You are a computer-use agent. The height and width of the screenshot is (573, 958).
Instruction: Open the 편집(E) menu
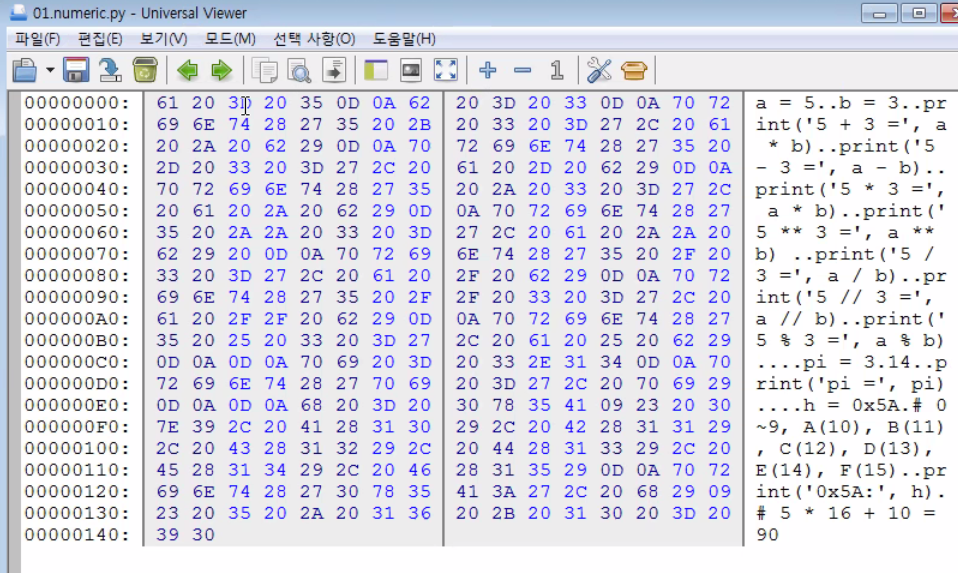point(100,39)
